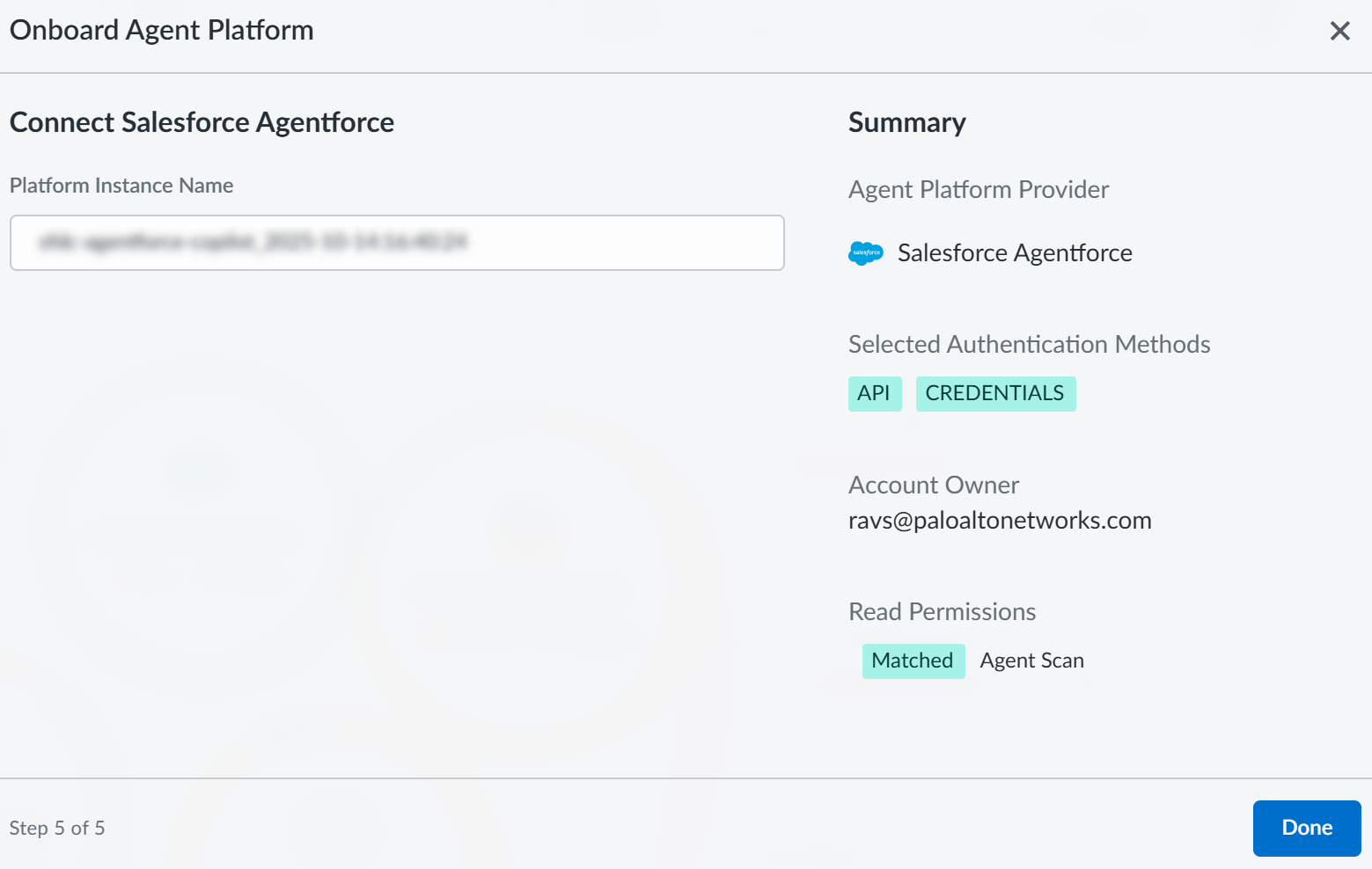Click the Salesforce Agentforce provider name

(x=1014, y=253)
